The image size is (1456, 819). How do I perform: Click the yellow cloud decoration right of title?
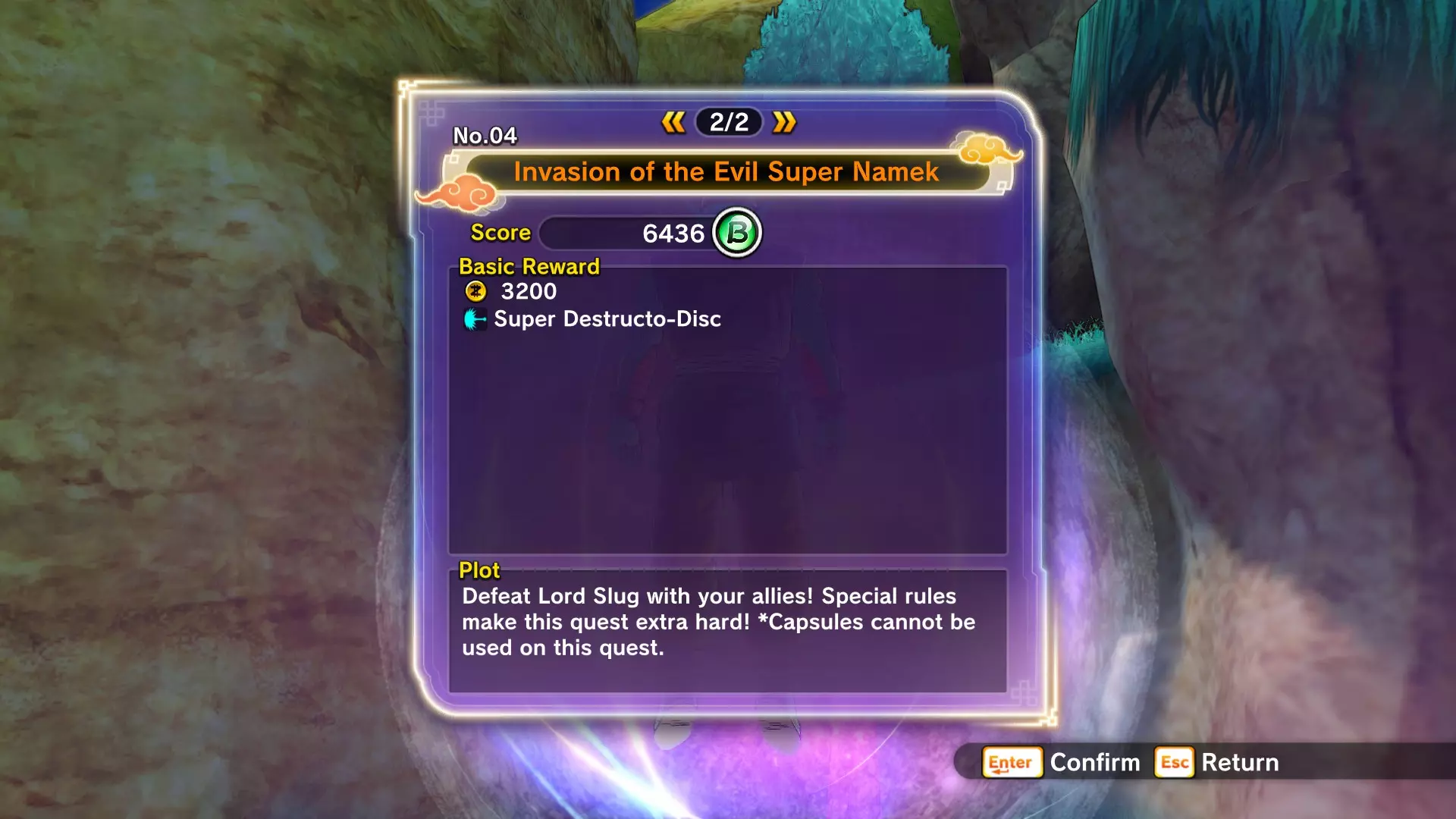[987, 148]
